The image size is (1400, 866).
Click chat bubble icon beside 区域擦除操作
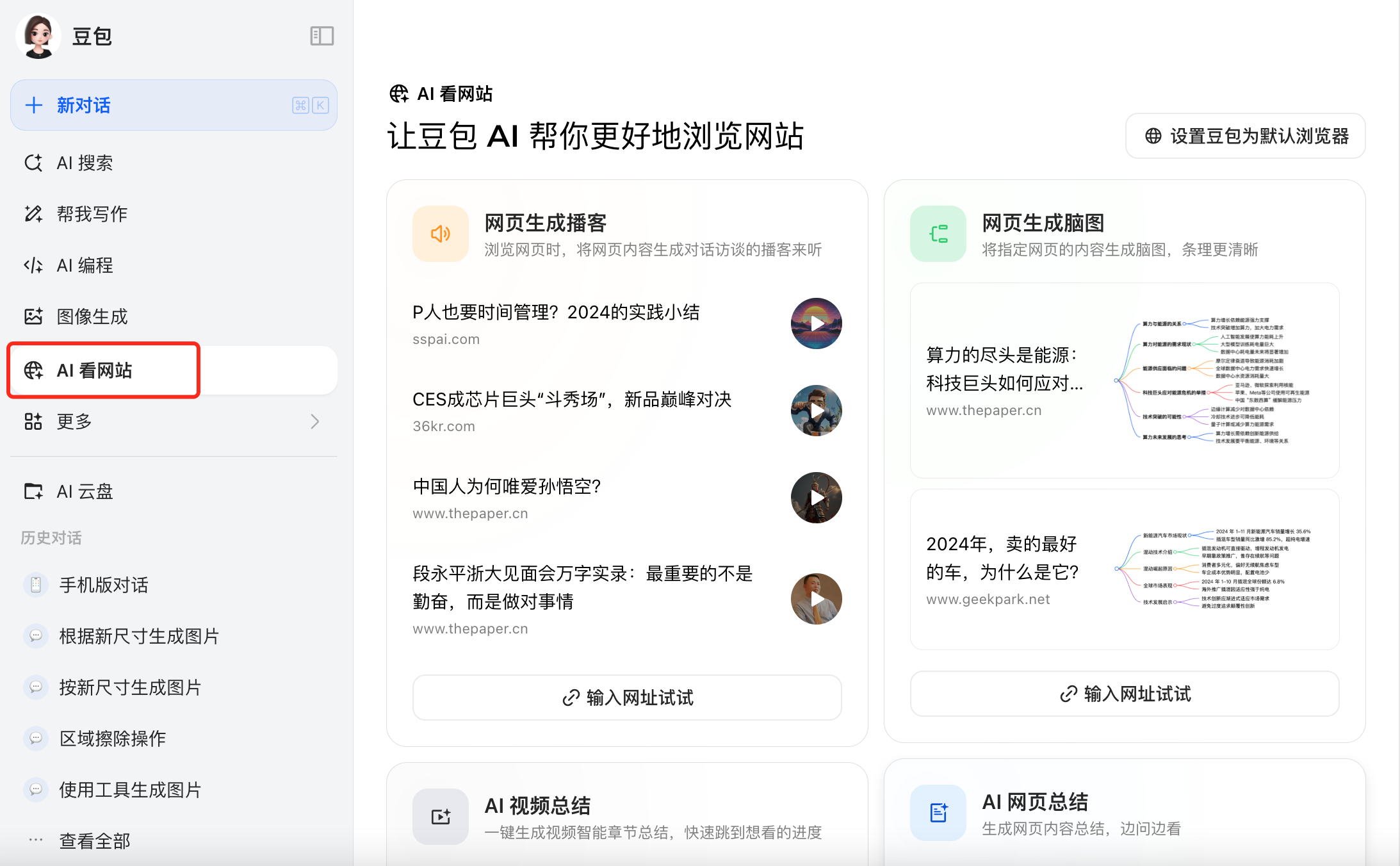[36, 739]
